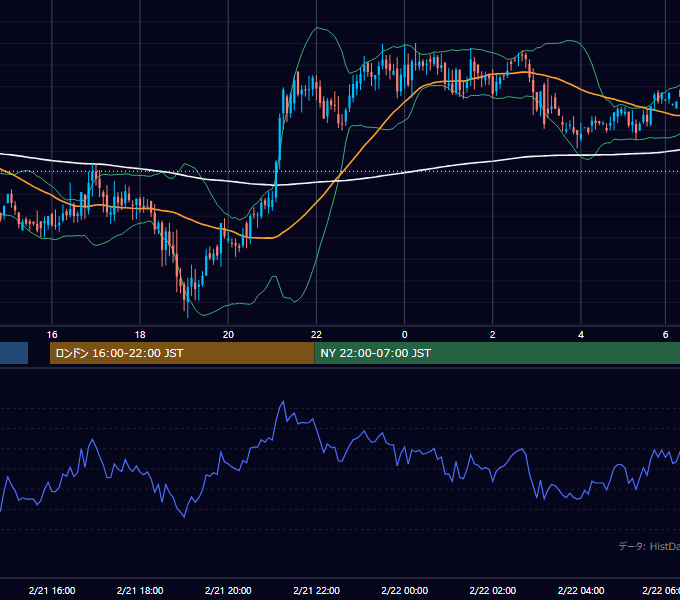Screen dimensions: 680x600
Task: Click the 2/21 16:00 date label
Action: pos(52,590)
